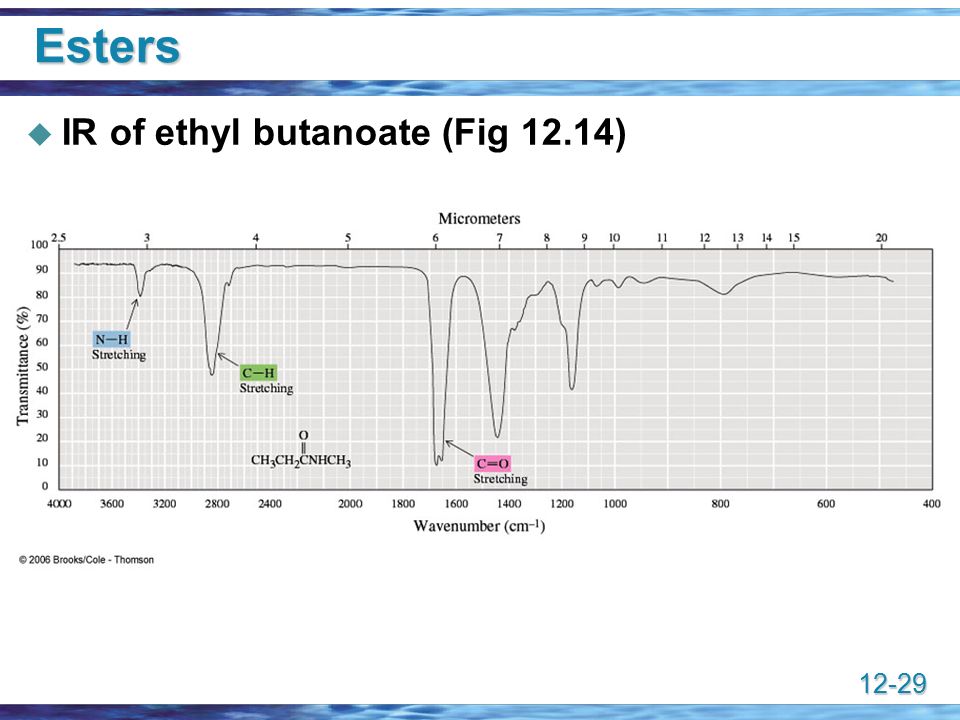
Task: Click the '1000' wavenumber tick label
Action: click(x=615, y=504)
